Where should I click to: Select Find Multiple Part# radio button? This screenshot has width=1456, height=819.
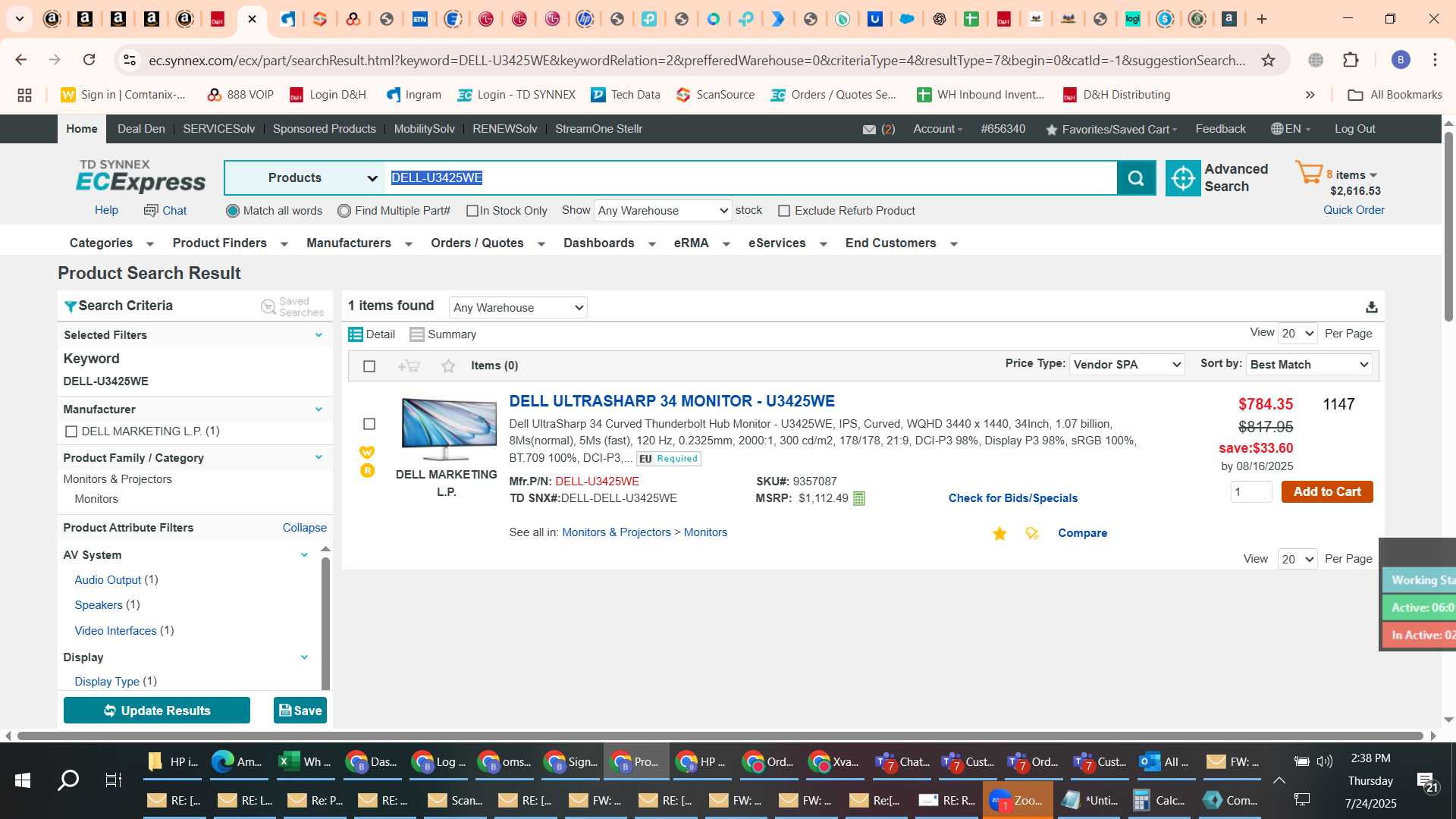pos(344,211)
